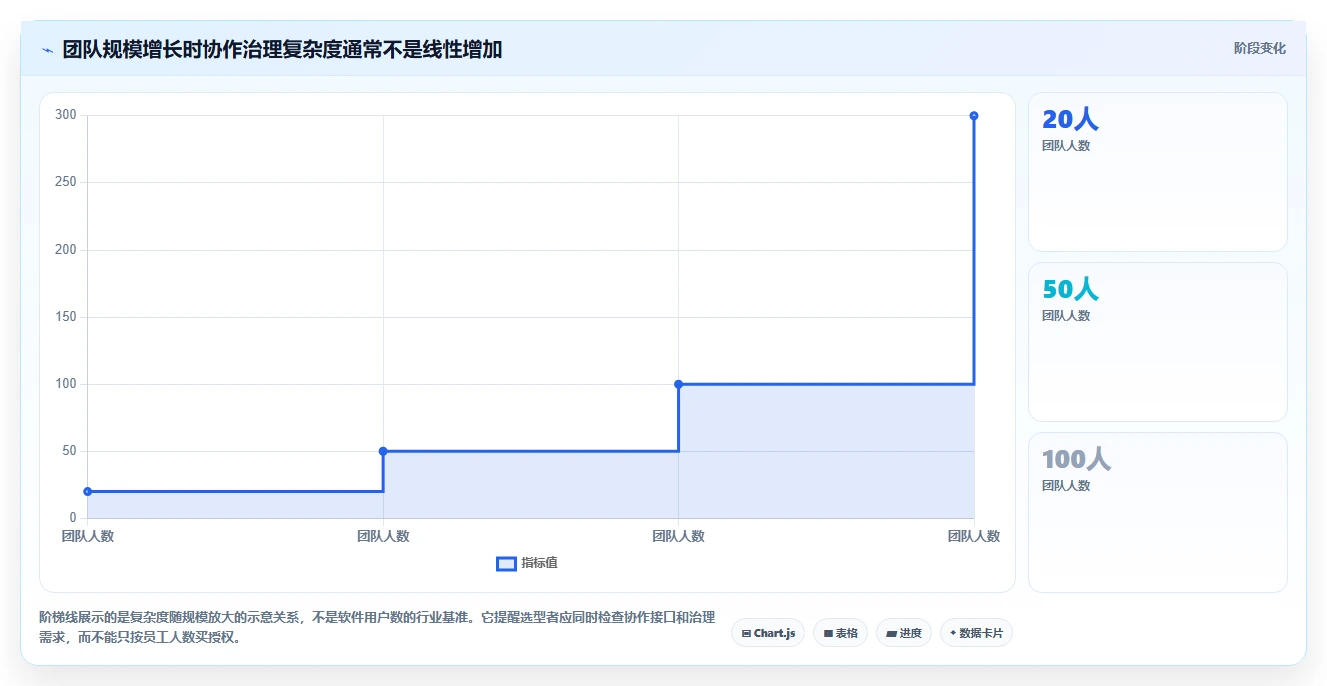
Task: Select the data point at value 300
Action: tap(974, 116)
